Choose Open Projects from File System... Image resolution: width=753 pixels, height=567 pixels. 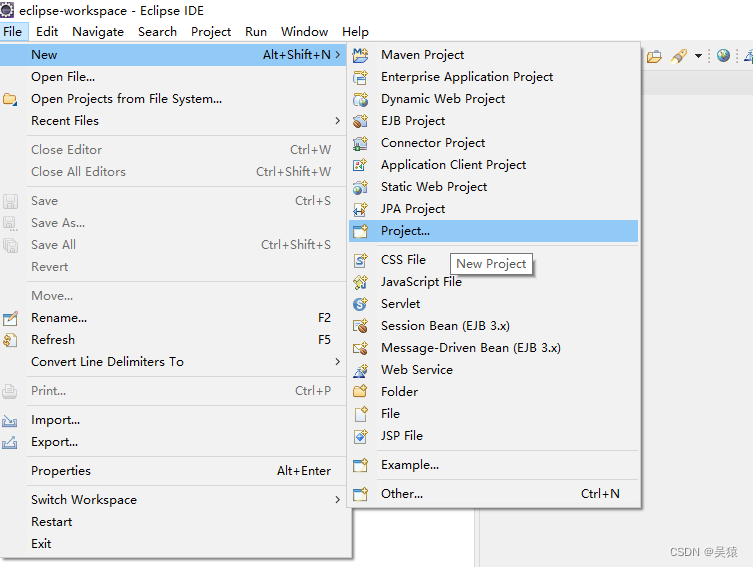tap(173, 99)
